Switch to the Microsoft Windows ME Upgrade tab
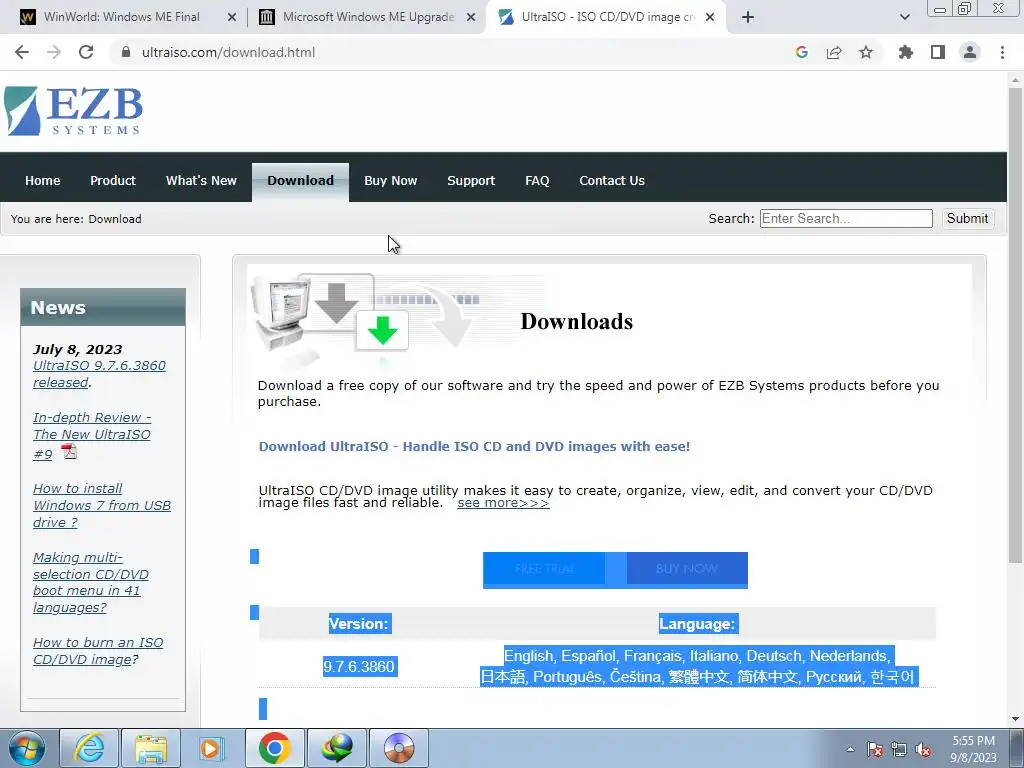 (x=368, y=17)
